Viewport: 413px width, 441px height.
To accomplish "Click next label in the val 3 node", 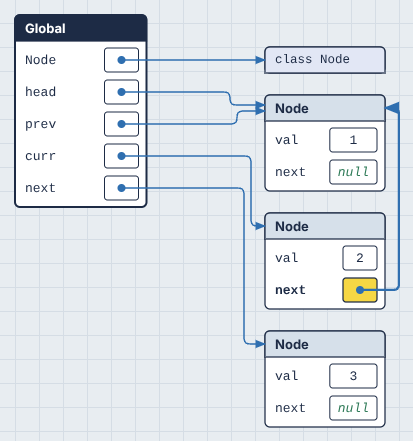I will tap(290, 408).
